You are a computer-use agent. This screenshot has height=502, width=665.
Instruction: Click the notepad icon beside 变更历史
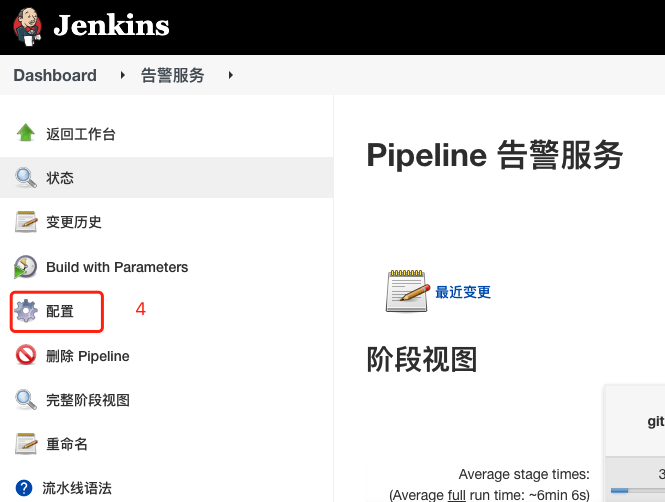[26, 222]
